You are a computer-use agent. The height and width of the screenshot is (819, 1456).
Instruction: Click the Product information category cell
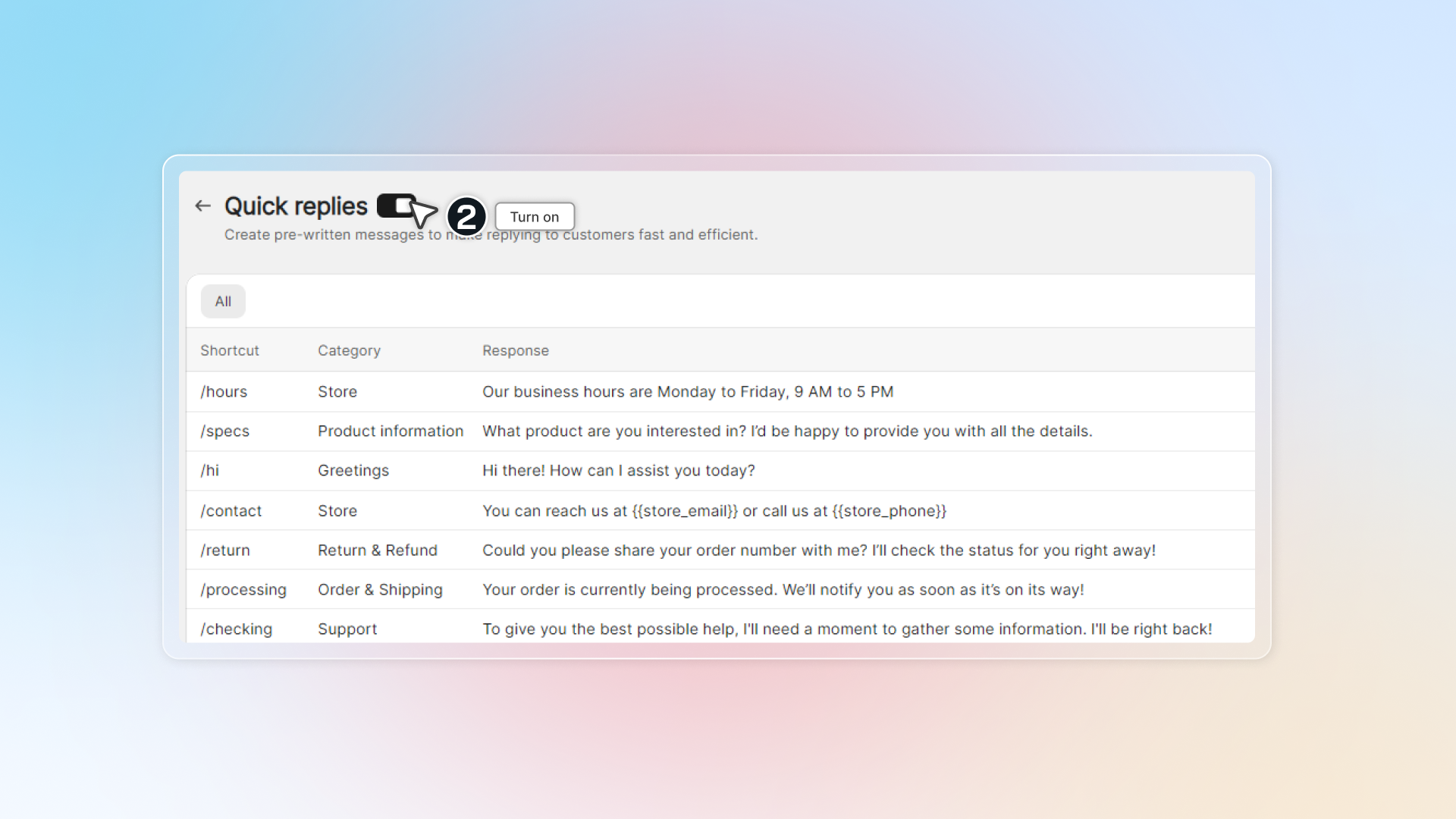click(x=390, y=431)
